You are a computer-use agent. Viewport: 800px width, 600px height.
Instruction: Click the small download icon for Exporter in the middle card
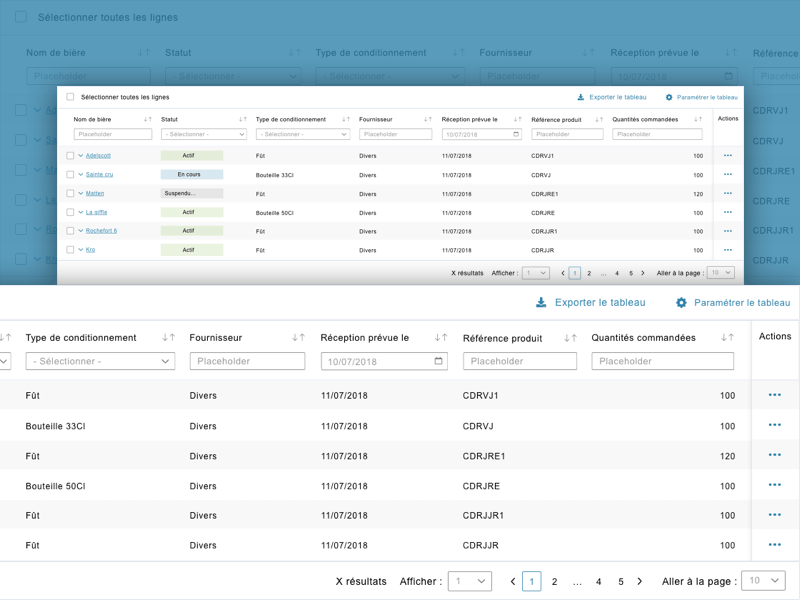click(x=580, y=97)
